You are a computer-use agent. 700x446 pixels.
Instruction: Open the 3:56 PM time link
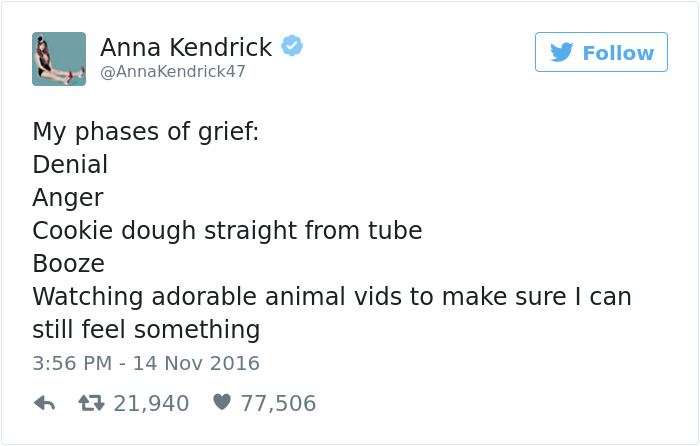[x=72, y=363]
